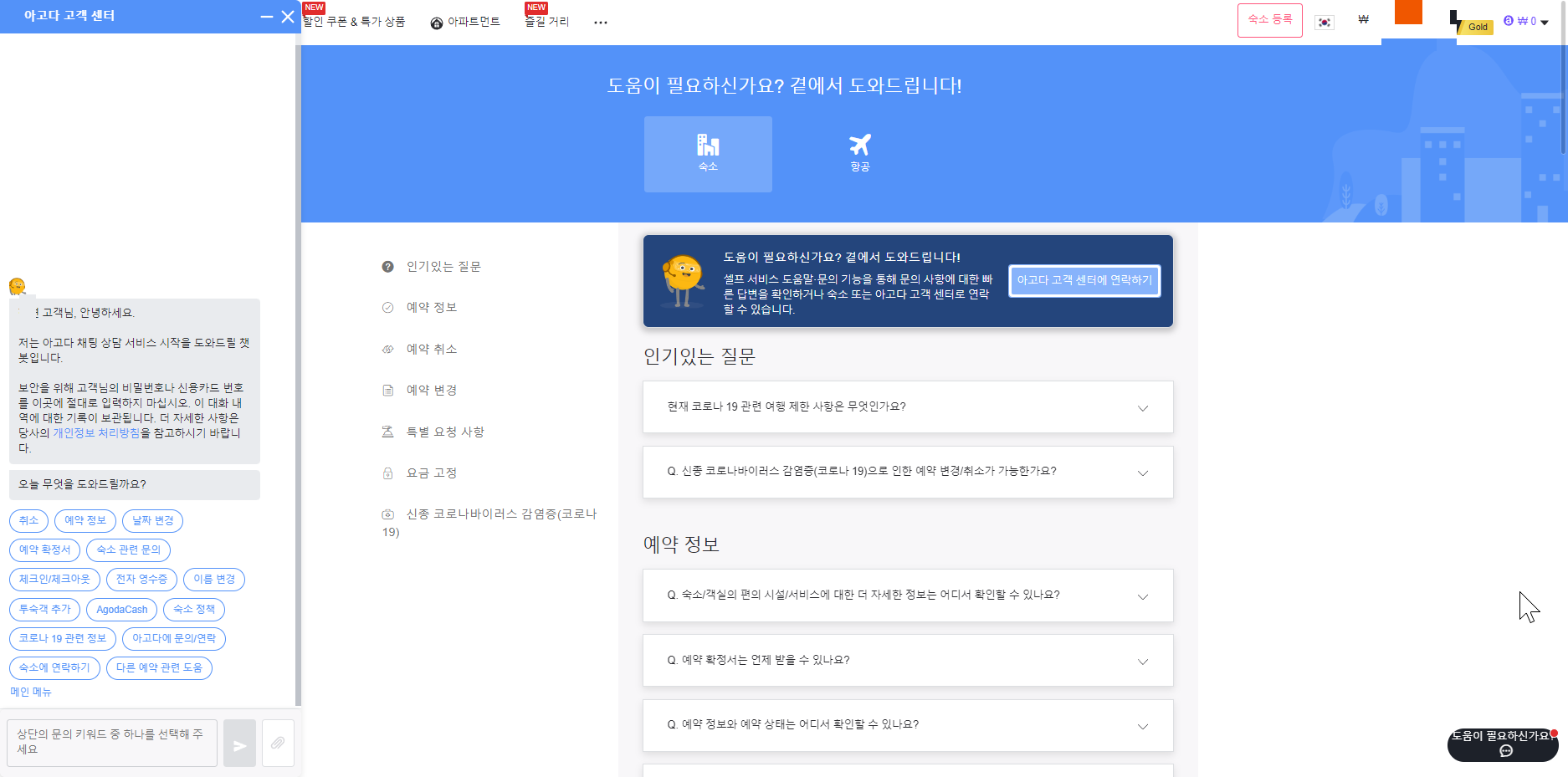Go to 요금 고정 sidebar section

click(x=432, y=473)
